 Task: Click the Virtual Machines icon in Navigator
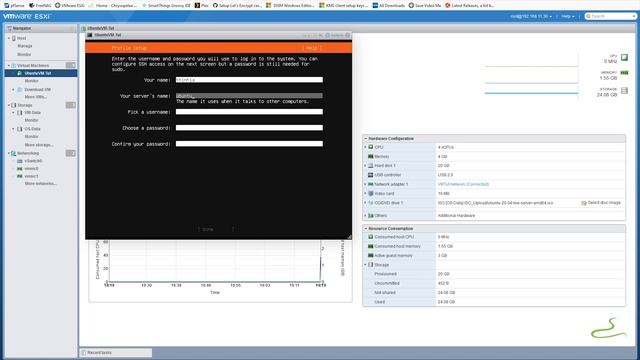tap(13, 65)
